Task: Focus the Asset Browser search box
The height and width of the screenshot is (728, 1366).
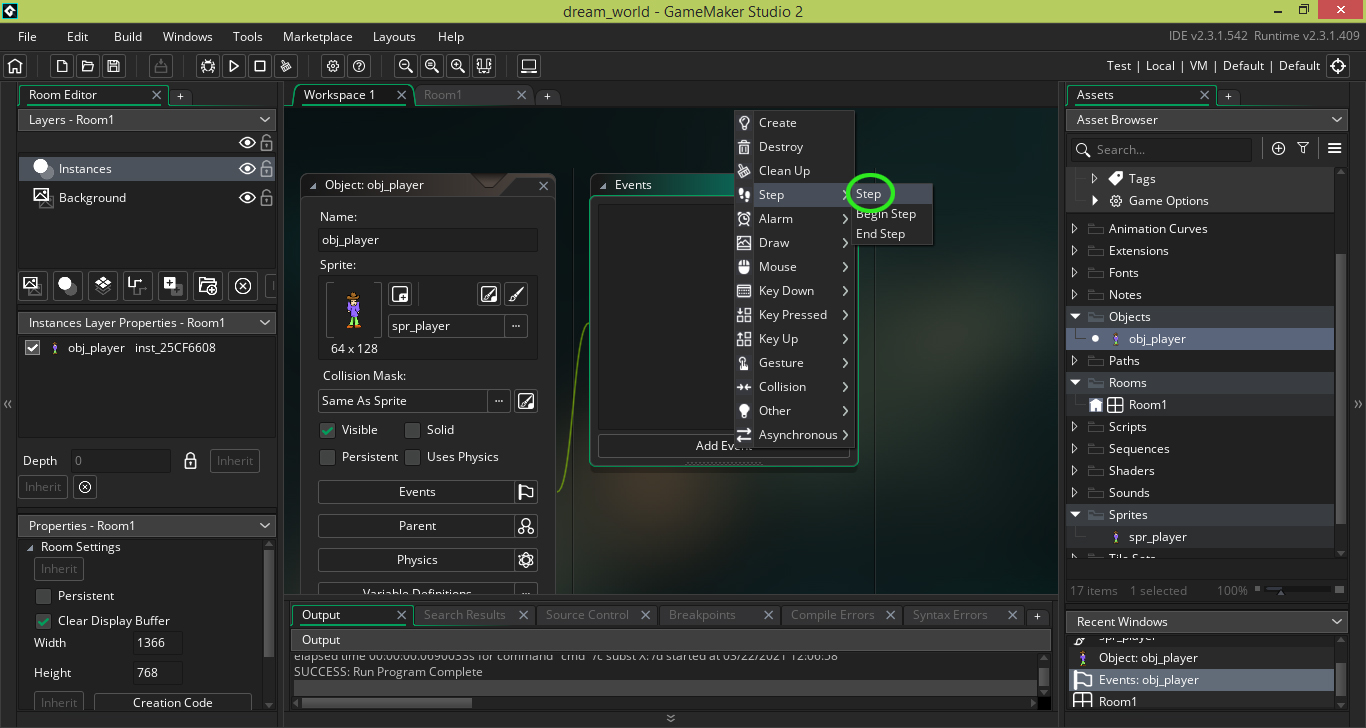Action: [x=1160, y=149]
